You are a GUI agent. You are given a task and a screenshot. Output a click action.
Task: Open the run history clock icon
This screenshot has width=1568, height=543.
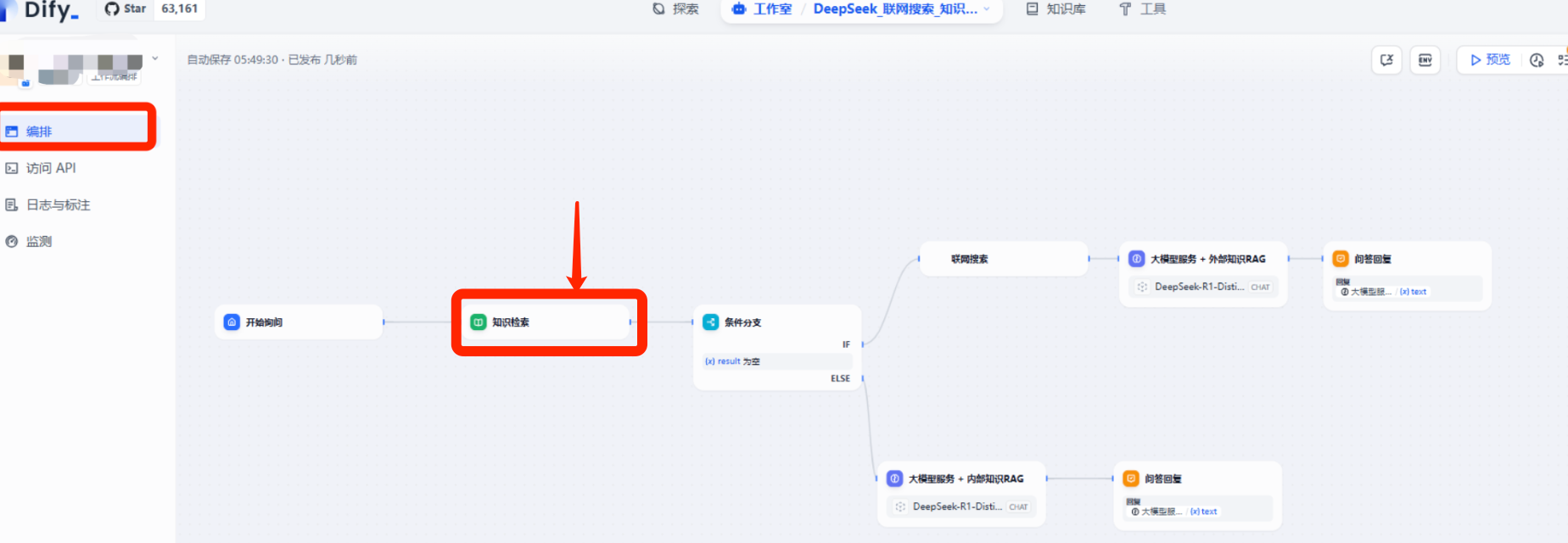(x=1537, y=59)
